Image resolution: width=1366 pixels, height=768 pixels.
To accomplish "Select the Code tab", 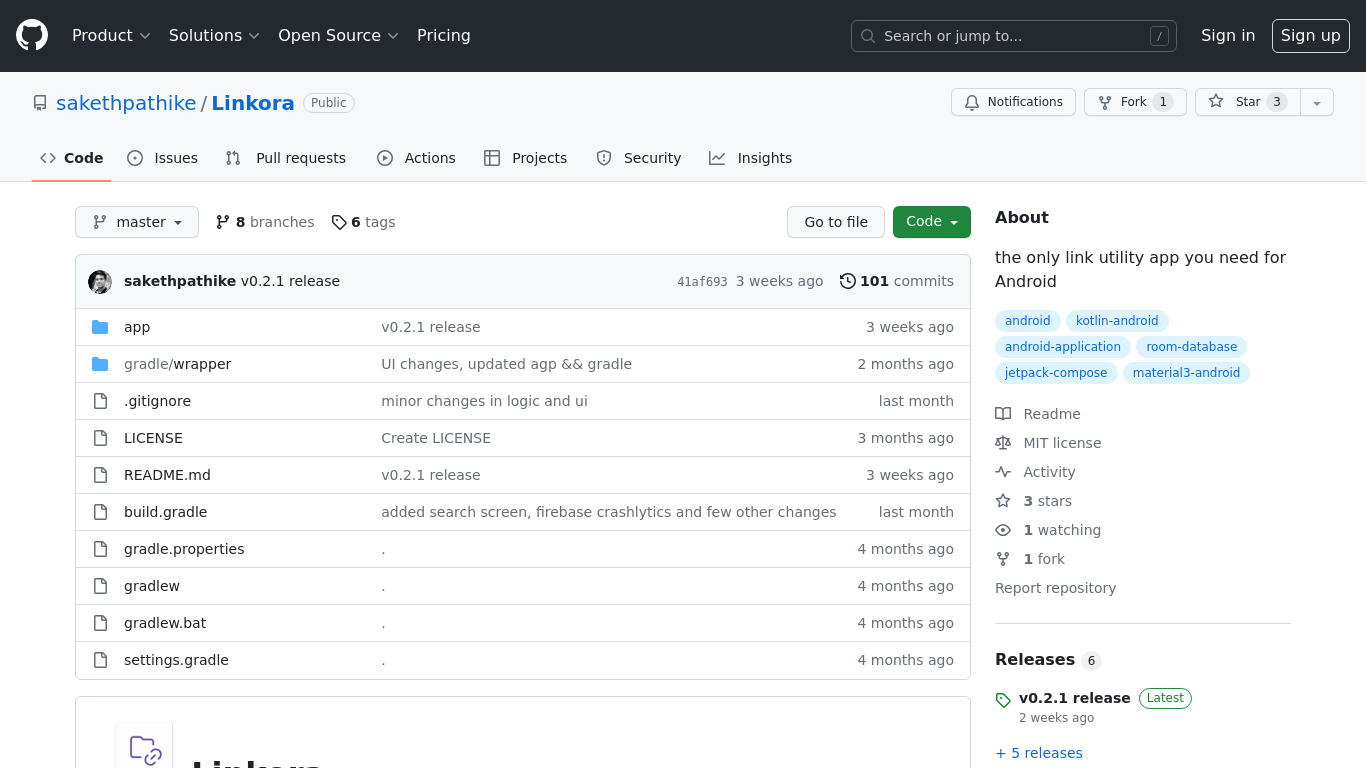I will pyautogui.click(x=72, y=158).
